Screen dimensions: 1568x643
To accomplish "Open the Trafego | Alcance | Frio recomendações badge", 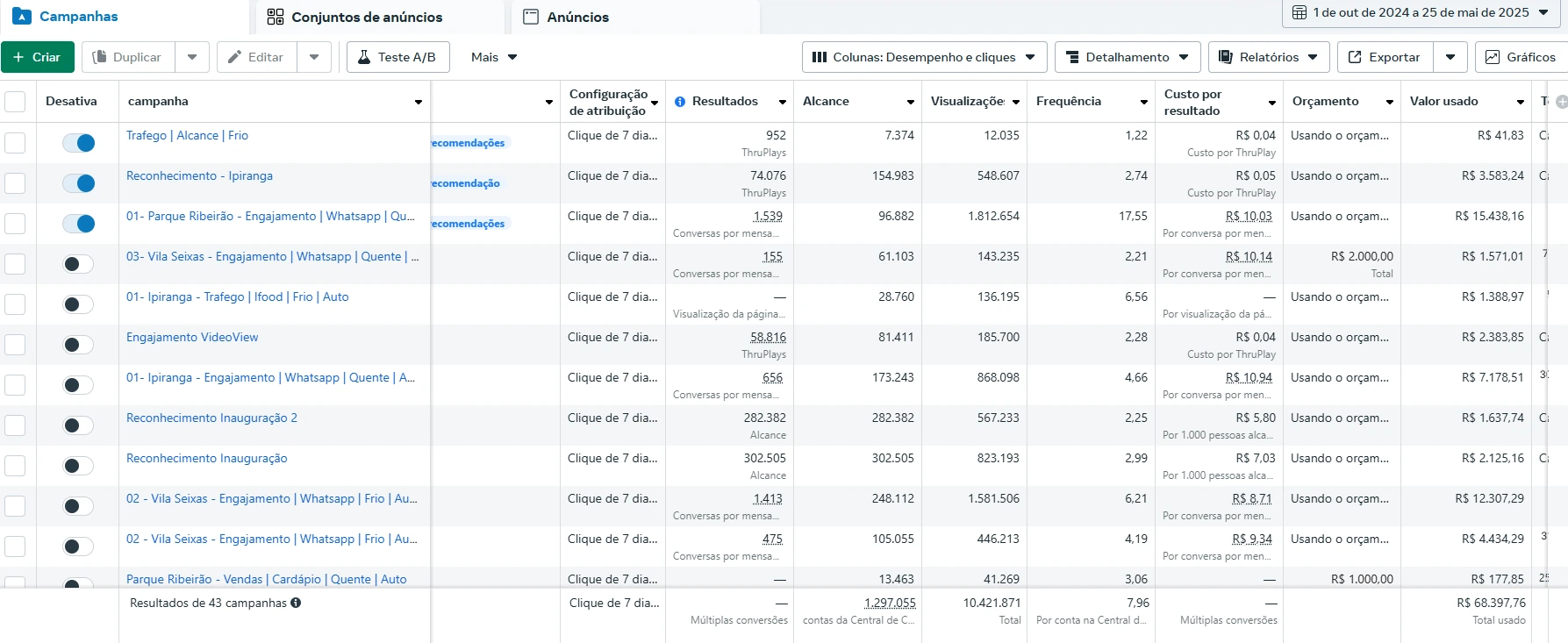I will coord(469,143).
